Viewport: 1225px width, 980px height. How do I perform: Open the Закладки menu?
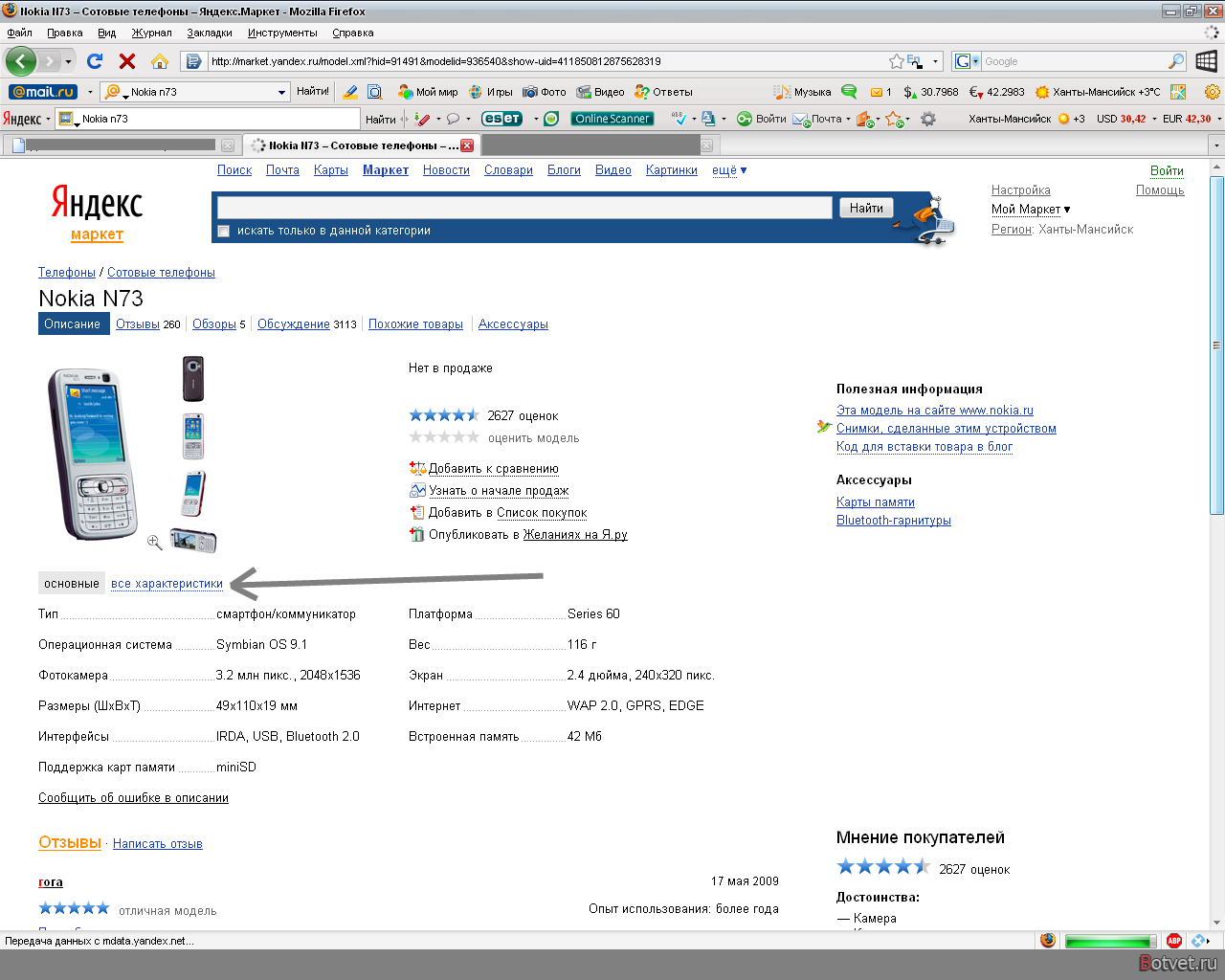(210, 33)
